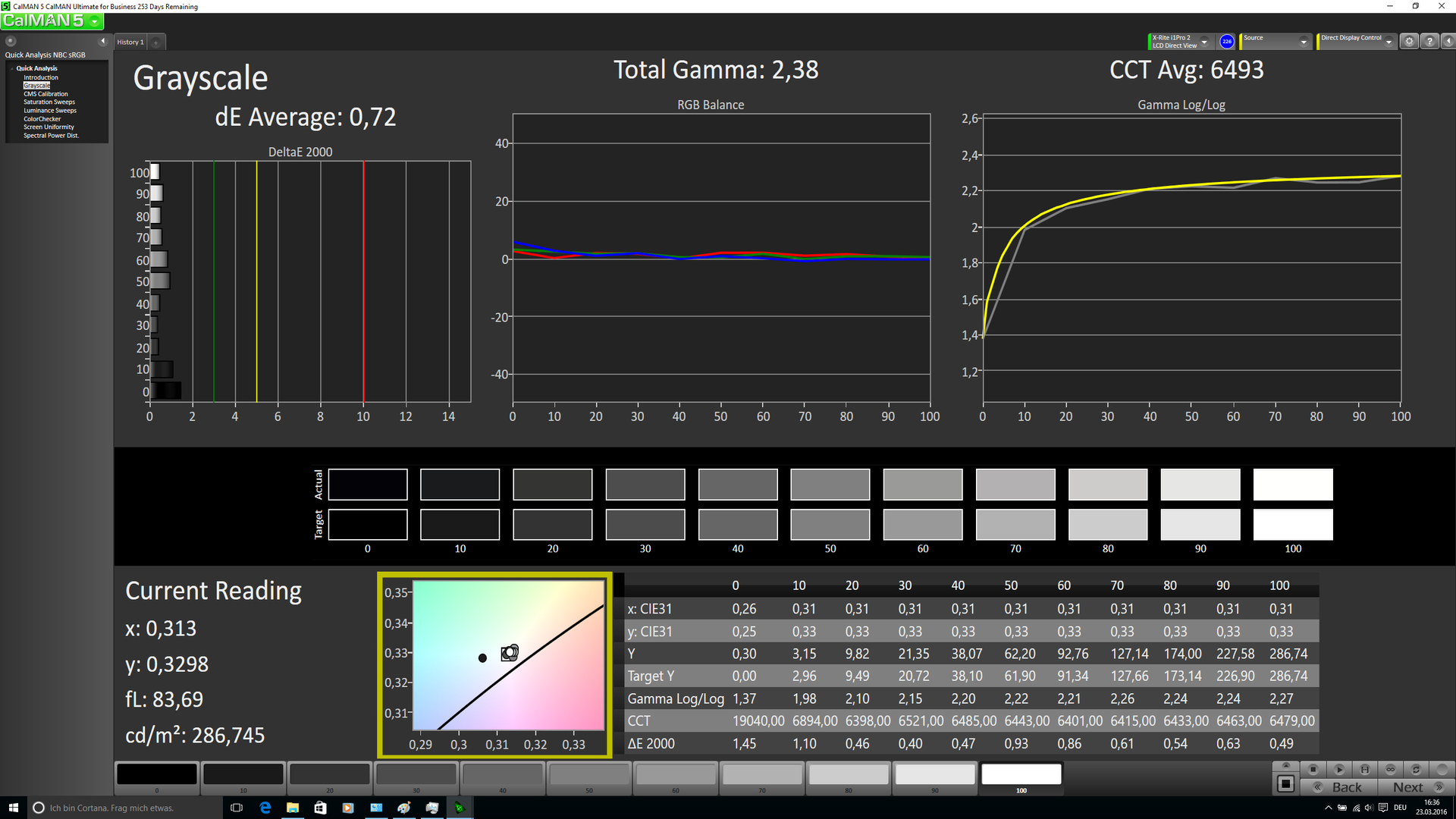The height and width of the screenshot is (819, 1456).
Task: Collapse the right side panel arrow
Action: point(1448,42)
